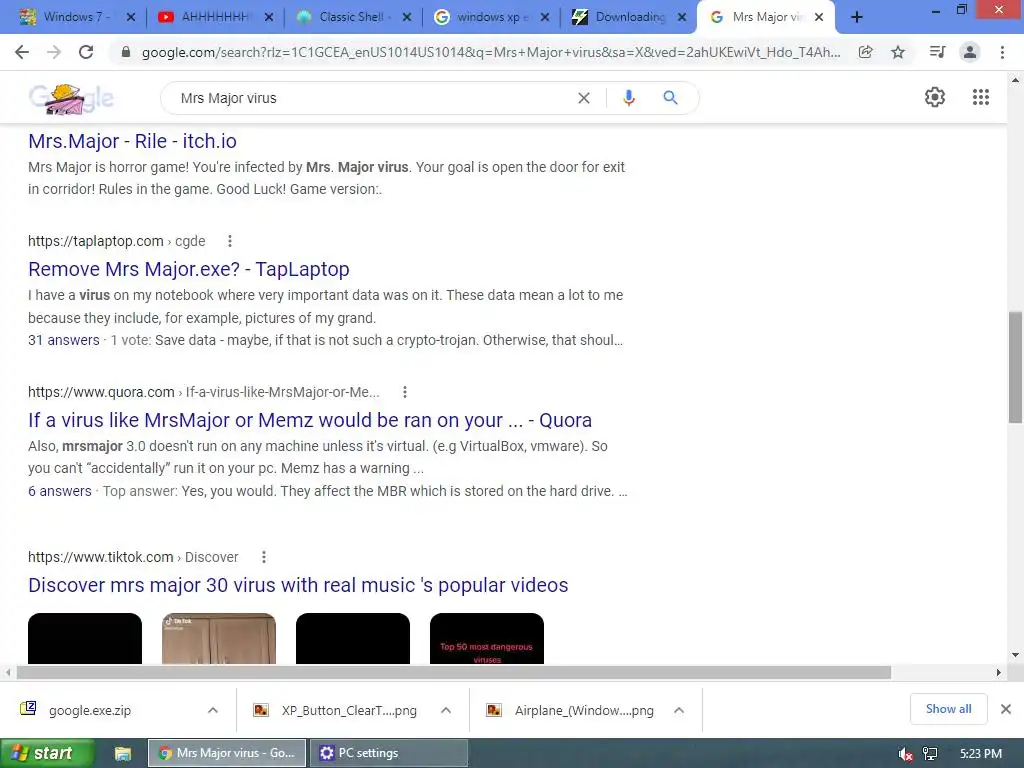Screen dimensions: 1024x768
Task: Open the Top 50 most dangerous viruses thumbnail
Action: point(487,639)
